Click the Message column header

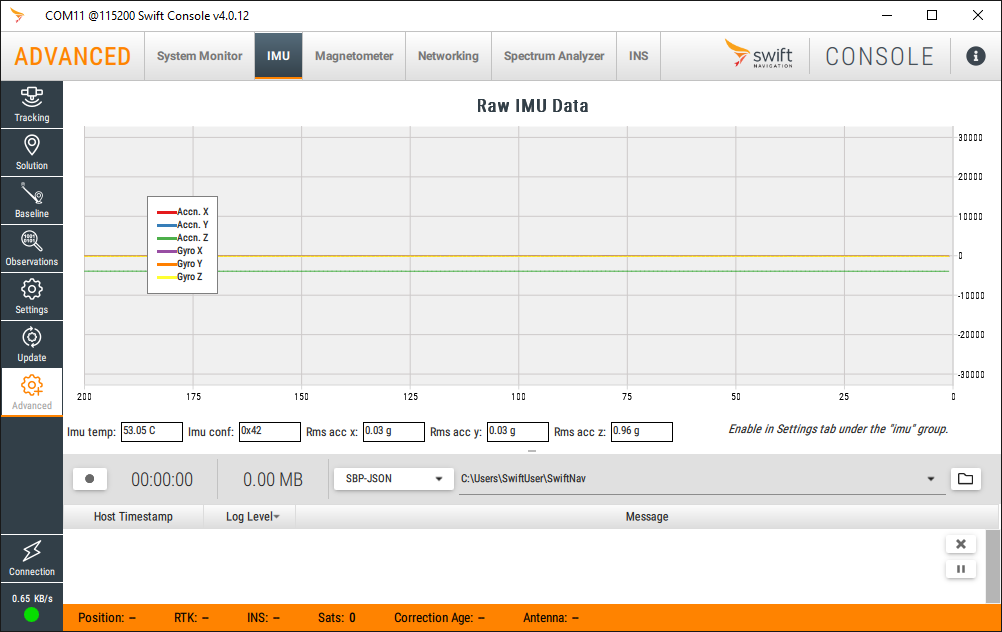(647, 516)
